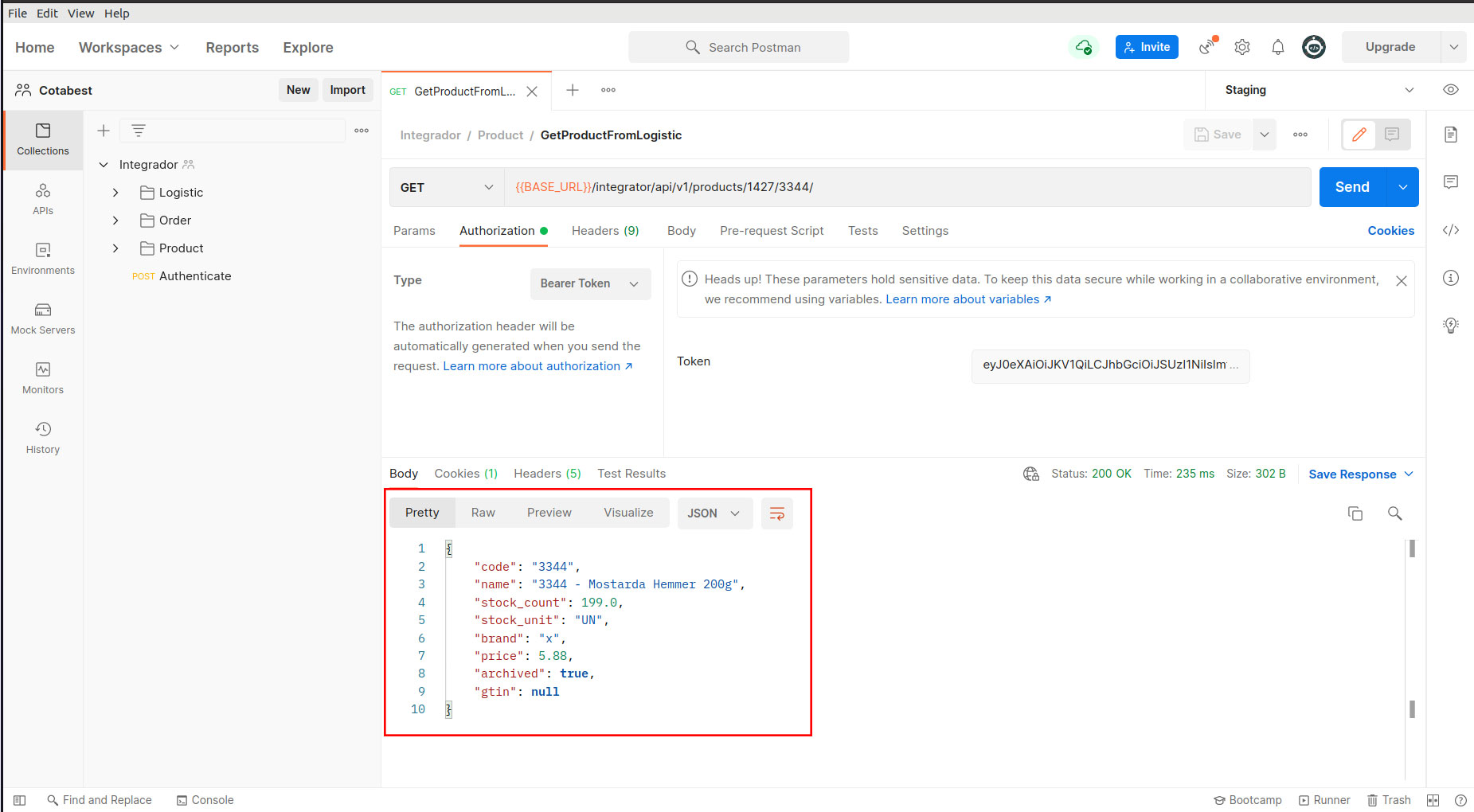This screenshot has width=1474, height=812.
Task: Open the settings gear icon
Action: 1242,47
